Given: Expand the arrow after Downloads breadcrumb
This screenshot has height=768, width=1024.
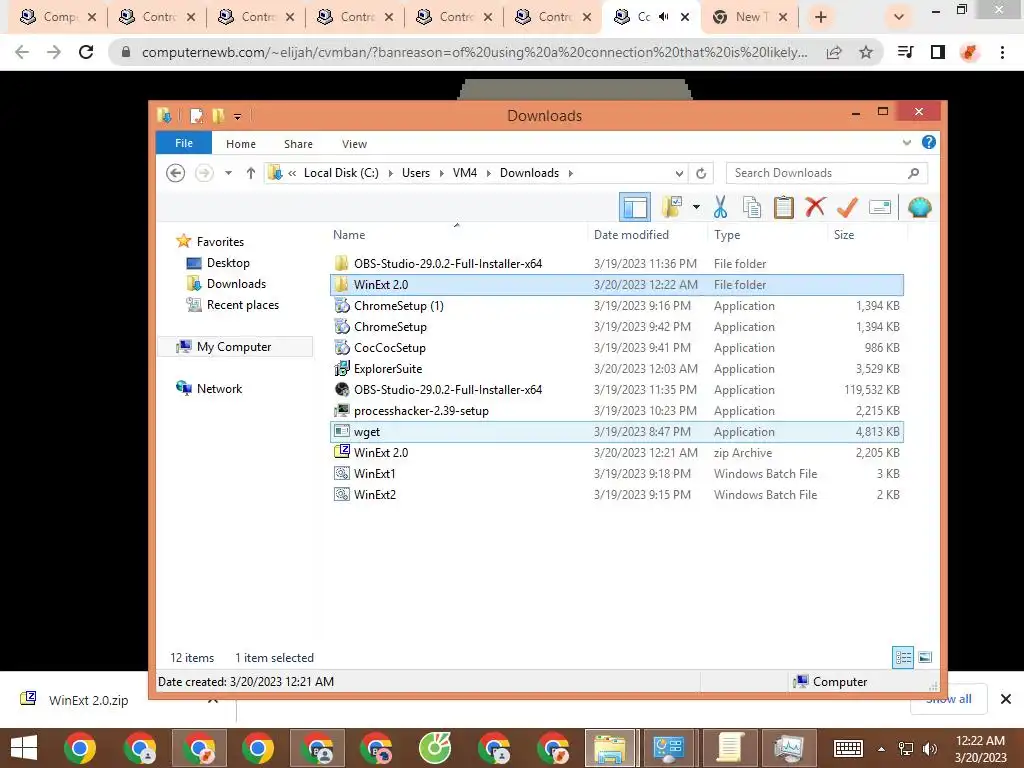Looking at the screenshot, I should 571,173.
